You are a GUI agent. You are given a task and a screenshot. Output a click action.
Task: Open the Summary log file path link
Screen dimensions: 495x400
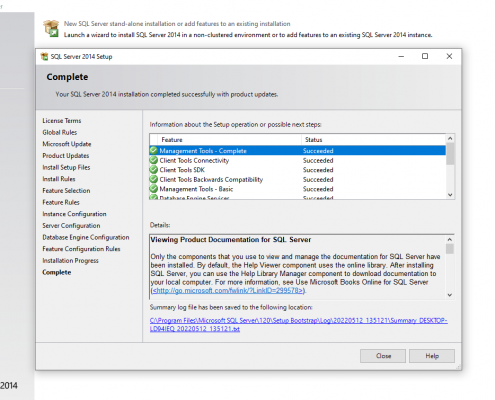tap(298, 325)
